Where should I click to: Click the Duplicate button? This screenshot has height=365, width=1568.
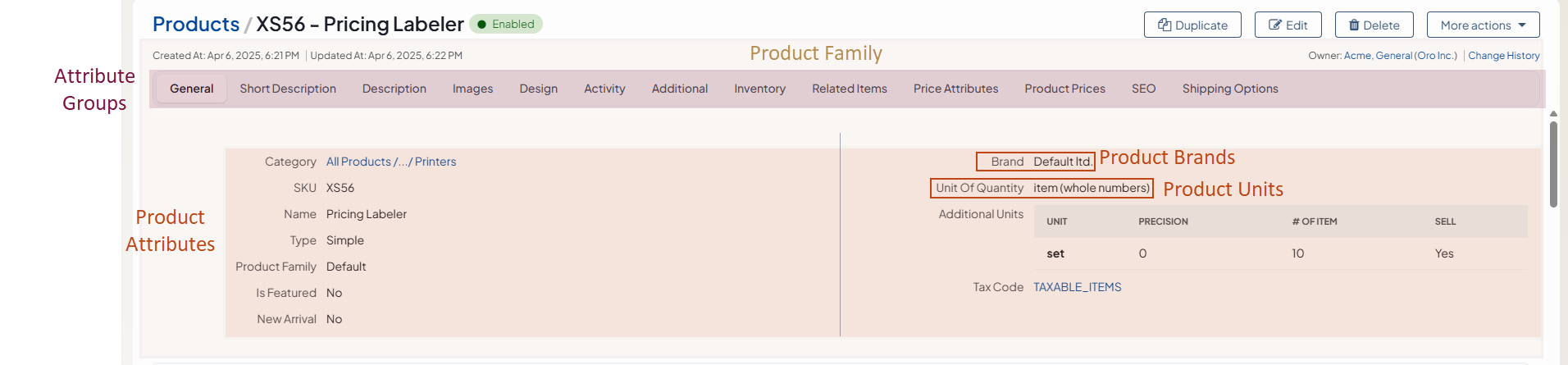[x=1192, y=25]
